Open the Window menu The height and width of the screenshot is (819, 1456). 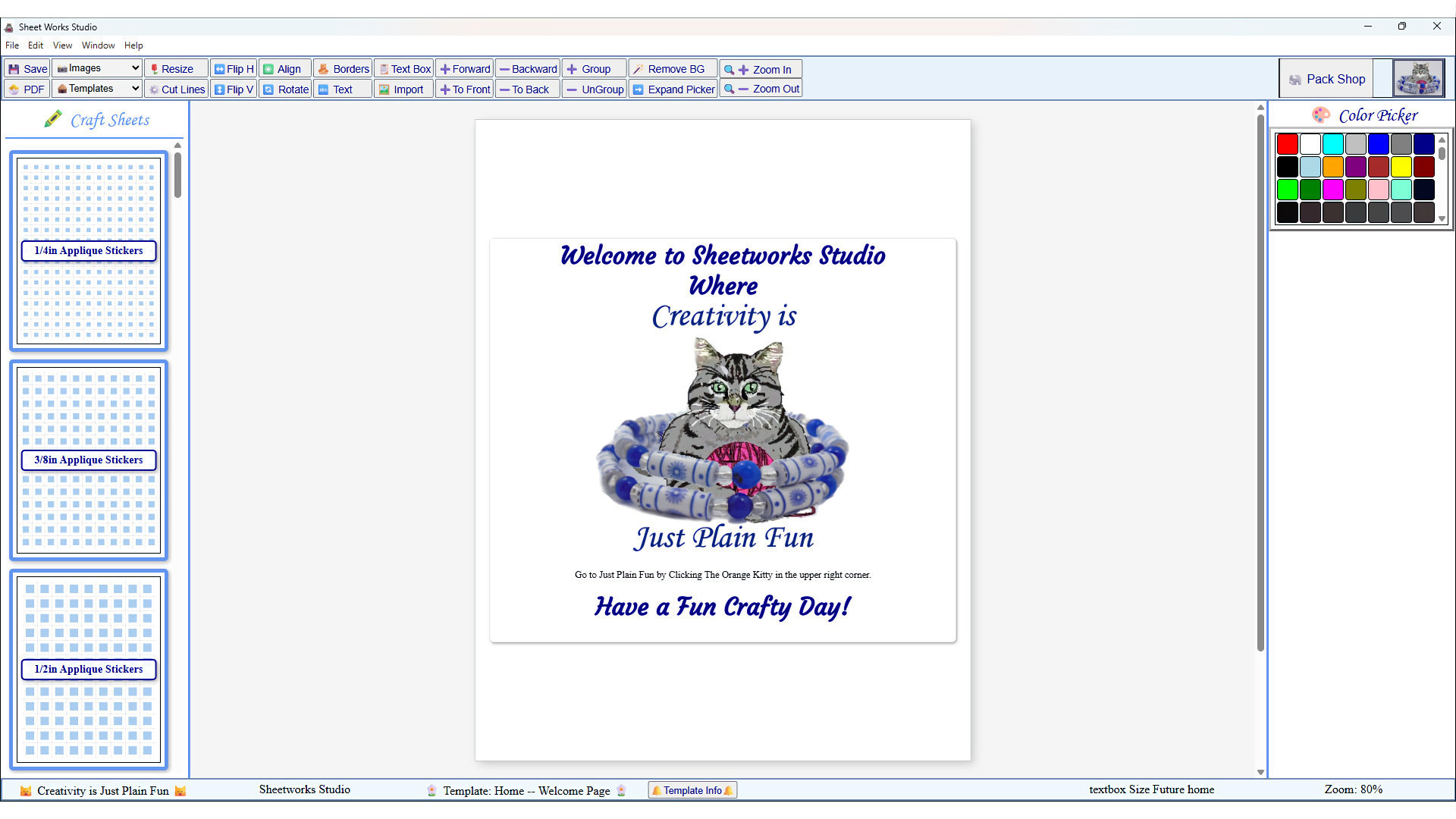click(x=98, y=45)
